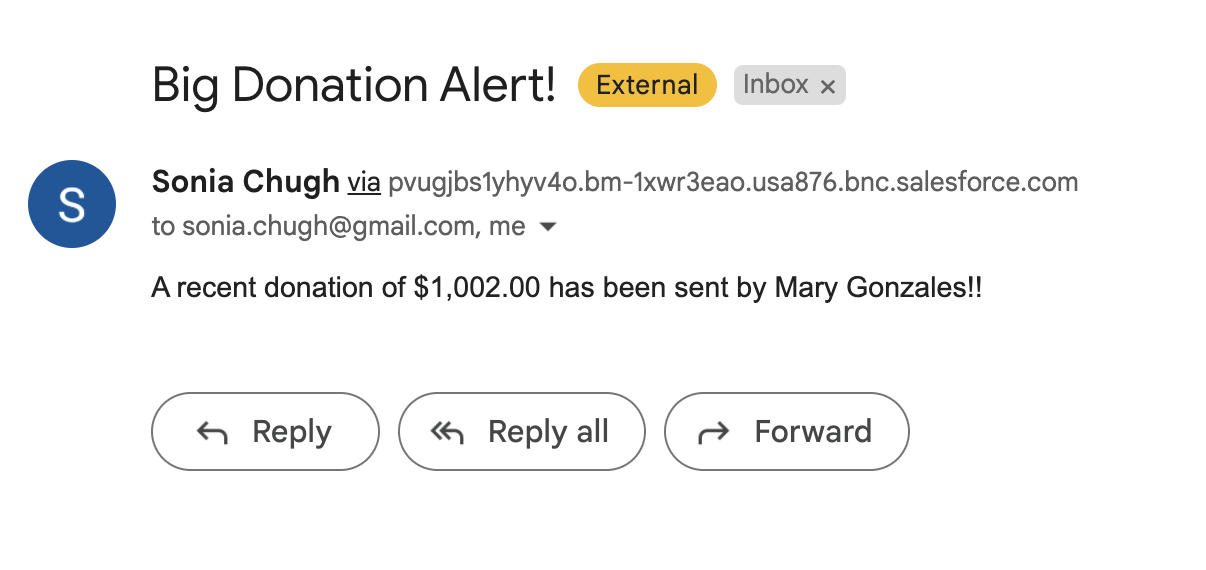Click the "me" recipient in the to line
The image size is (1206, 570).
coord(507,227)
